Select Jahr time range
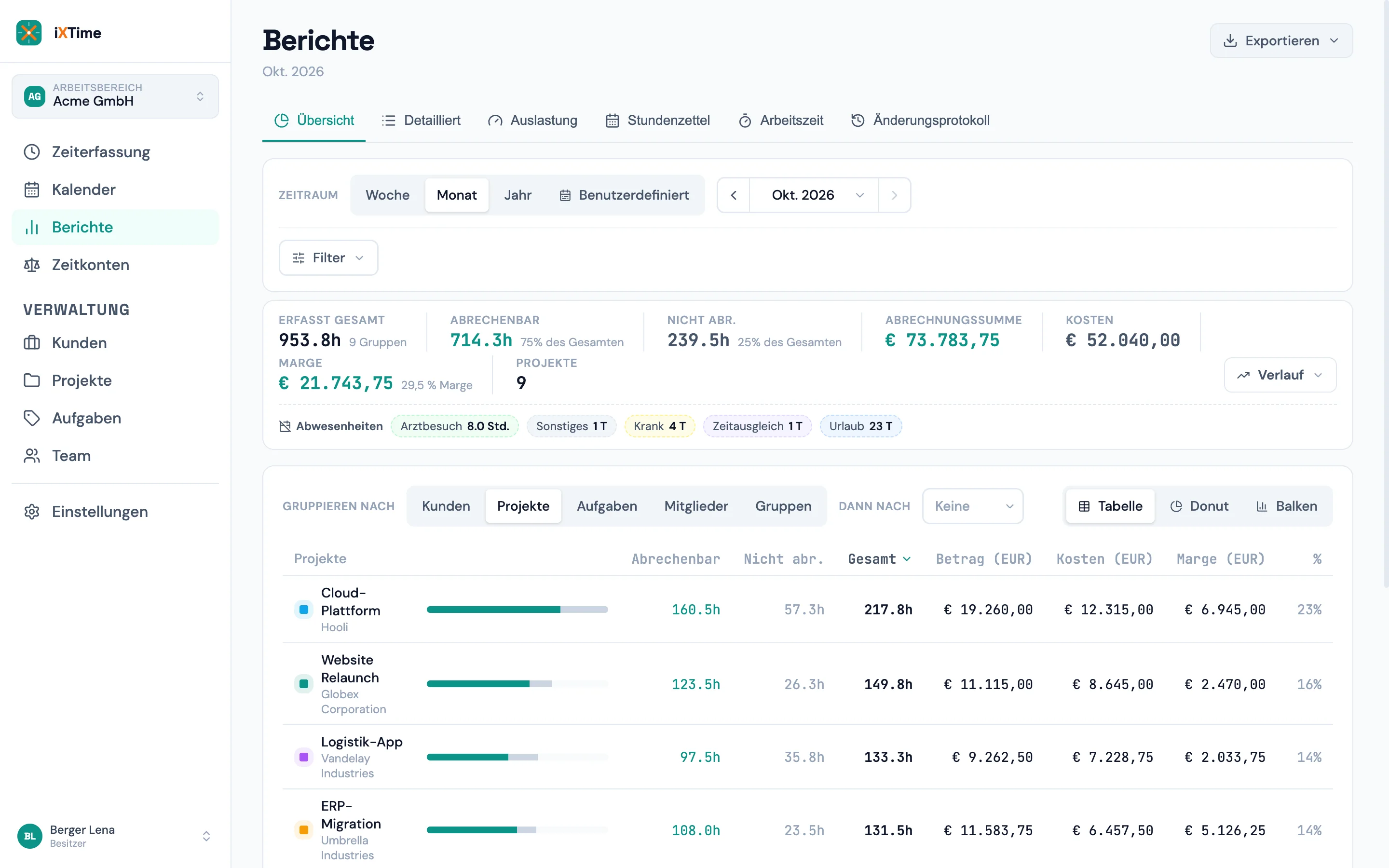This screenshot has height=868, width=1389. click(x=517, y=195)
